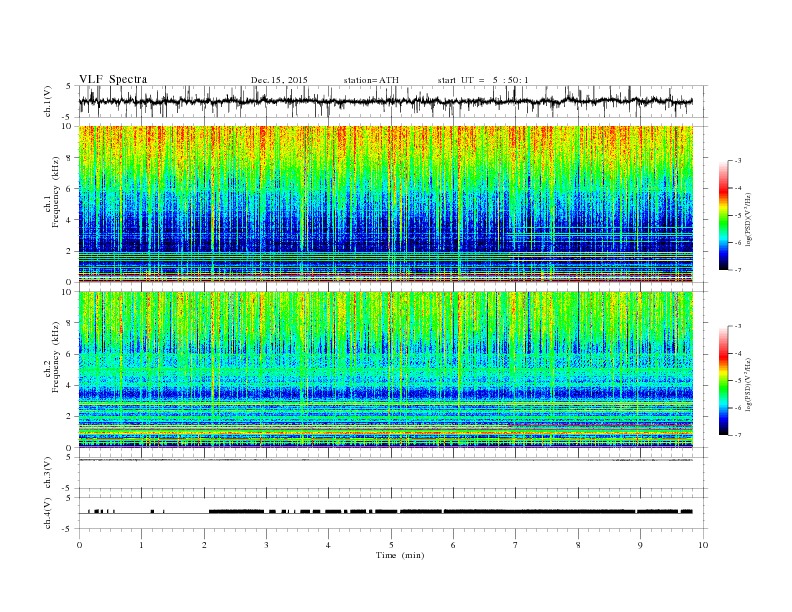The image size is (792, 612).
Task: Click the "-3" label on the ch.1 colorbar
Action: click(x=738, y=161)
